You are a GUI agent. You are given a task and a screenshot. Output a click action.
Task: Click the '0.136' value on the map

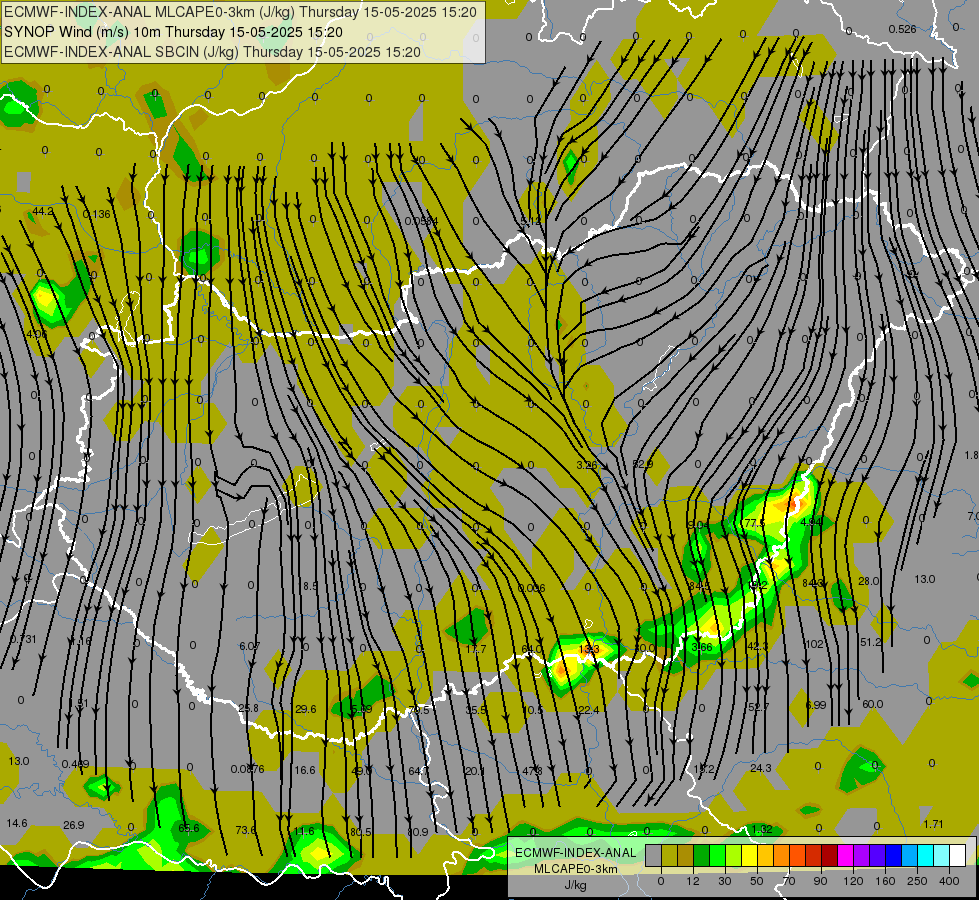pyautogui.click(x=97, y=214)
